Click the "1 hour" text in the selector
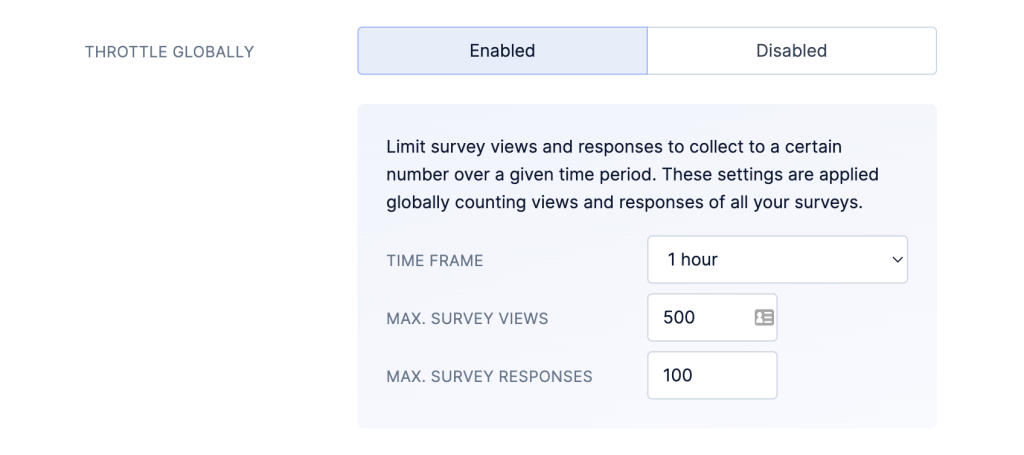 692,260
